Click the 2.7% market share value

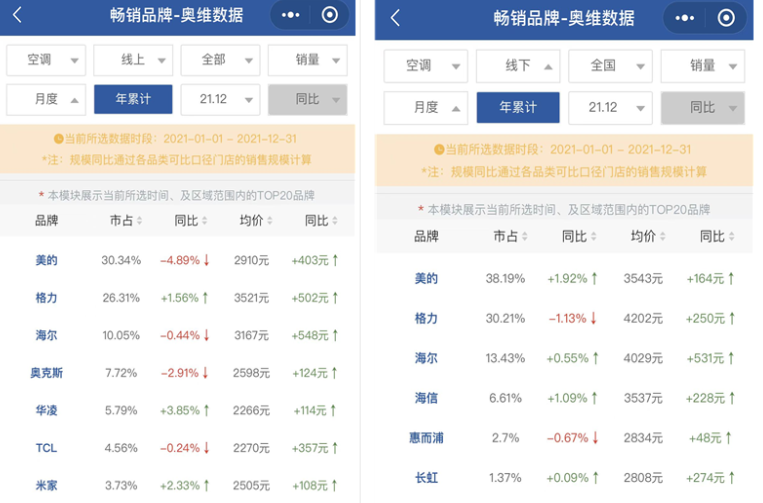505,438
